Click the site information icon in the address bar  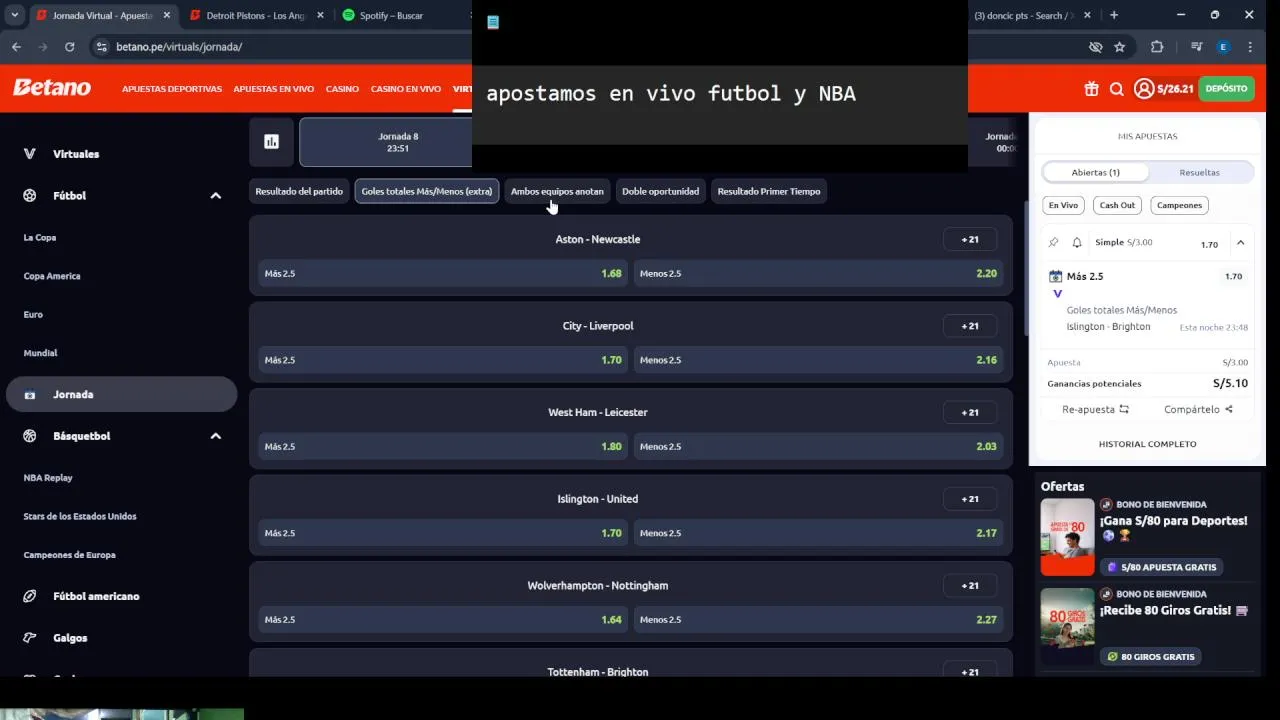[101, 47]
